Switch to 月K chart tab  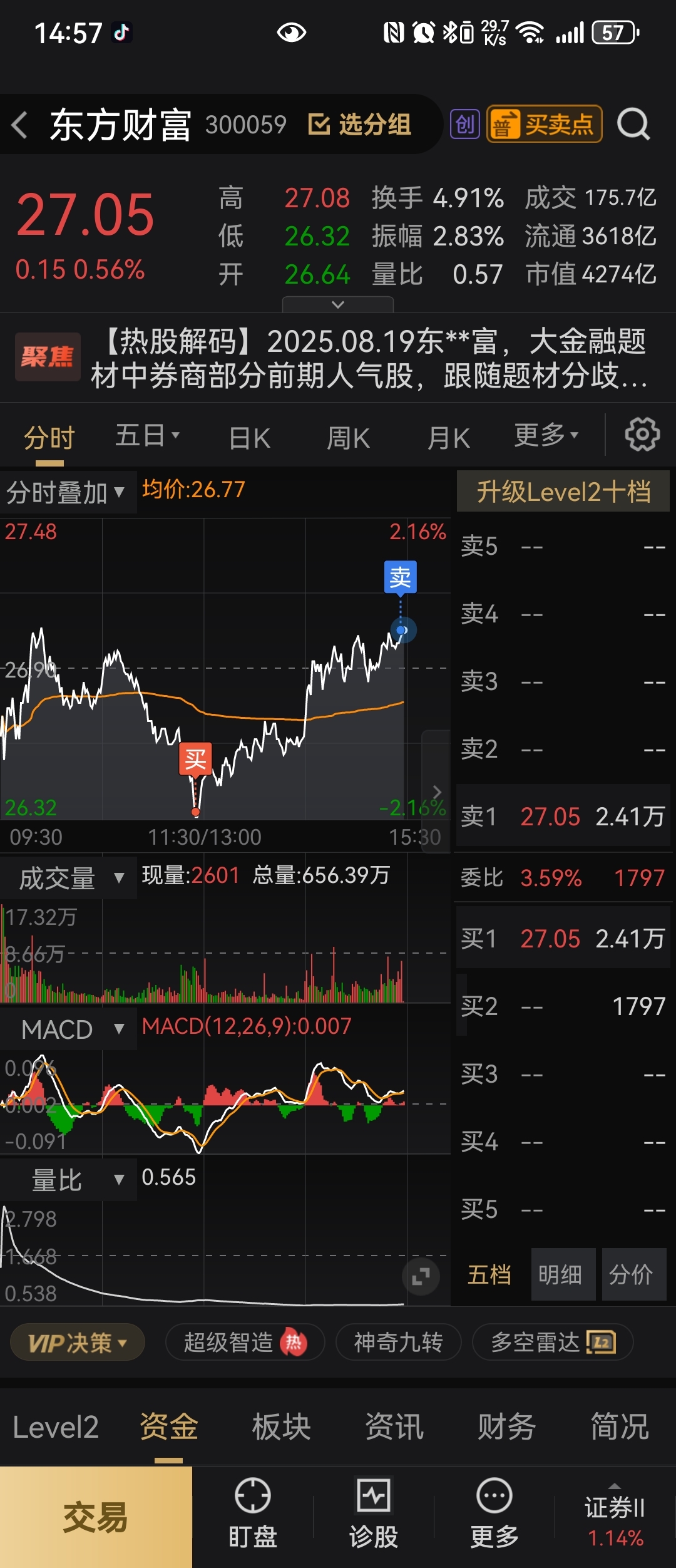pos(448,438)
